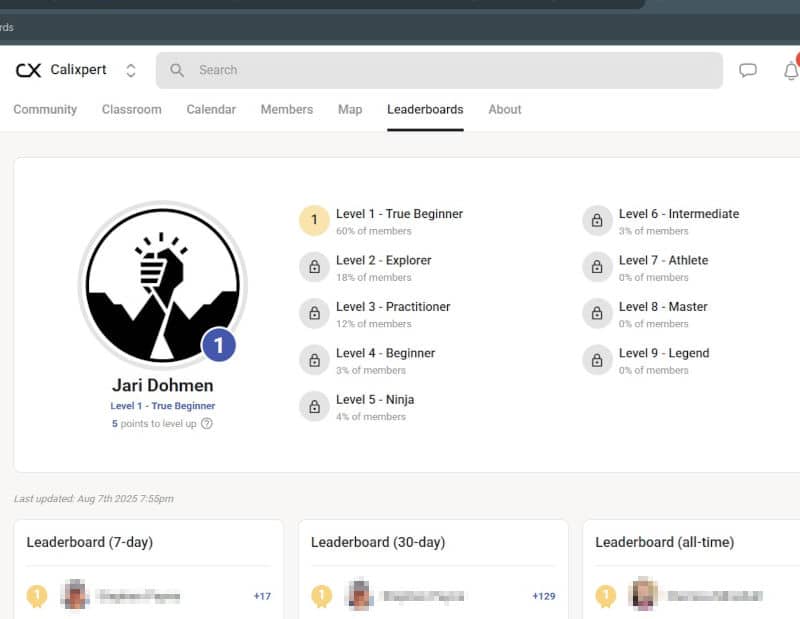Click the yellow Level 1 badge icon
800x619 pixels.
click(315, 220)
